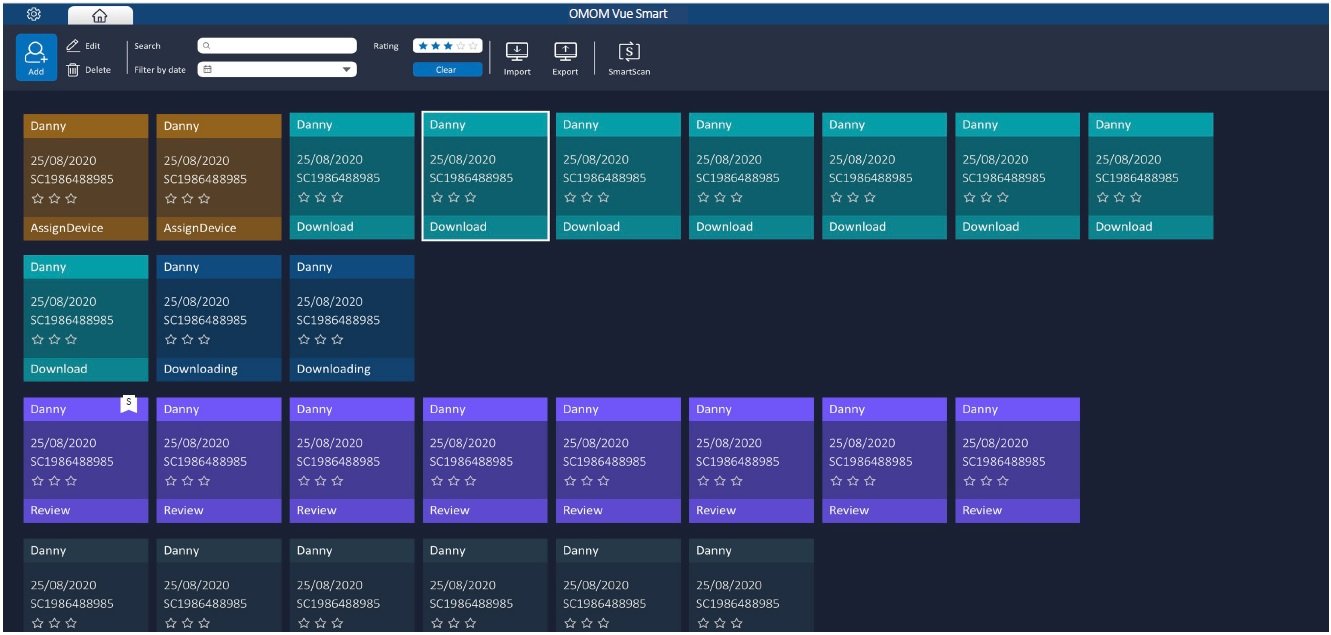
Task: Rate the first AssignDevice card three stars
Action: point(71,199)
